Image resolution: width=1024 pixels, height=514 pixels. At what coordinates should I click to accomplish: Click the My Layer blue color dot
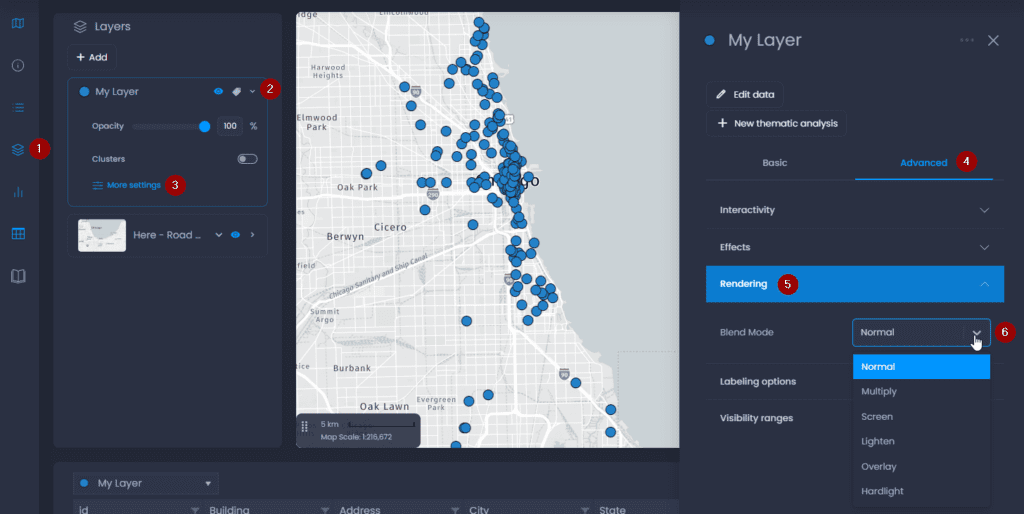pyautogui.click(x=84, y=92)
